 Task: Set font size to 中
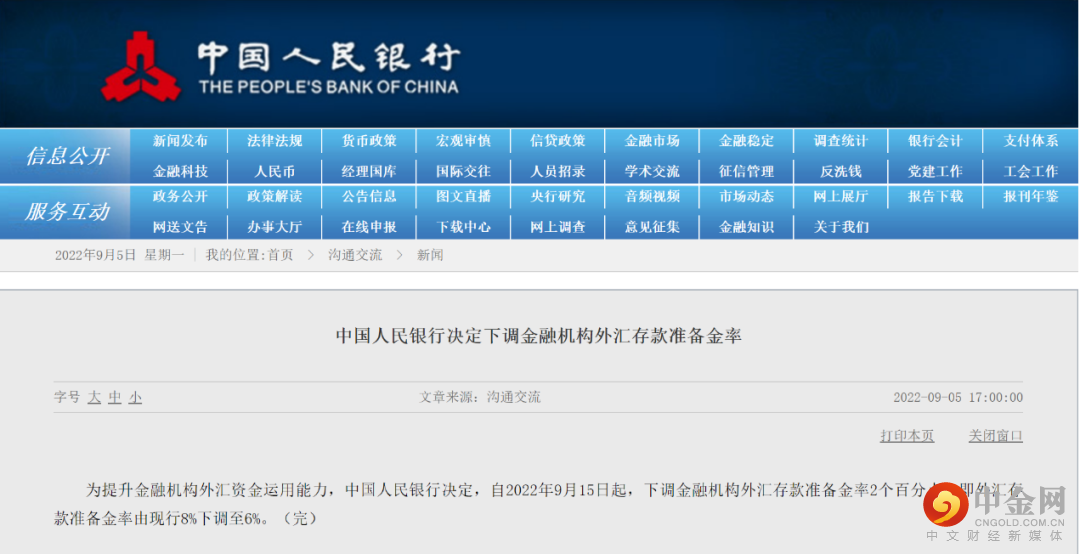pyautogui.click(x=115, y=397)
